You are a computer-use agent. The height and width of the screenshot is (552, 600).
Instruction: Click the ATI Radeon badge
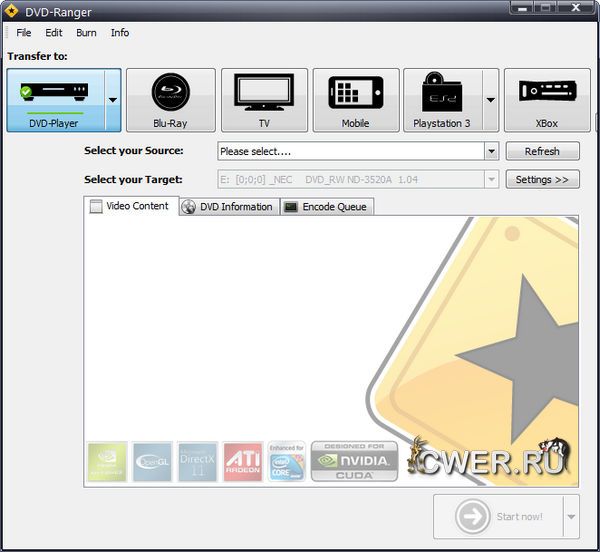pos(243,462)
